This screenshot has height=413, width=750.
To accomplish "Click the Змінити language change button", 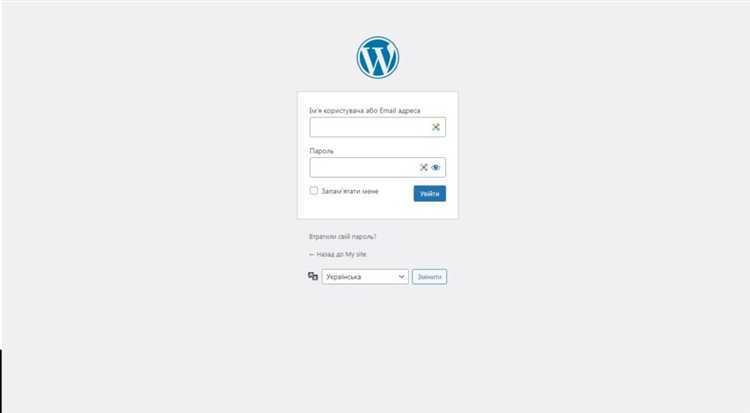I will coord(430,277).
